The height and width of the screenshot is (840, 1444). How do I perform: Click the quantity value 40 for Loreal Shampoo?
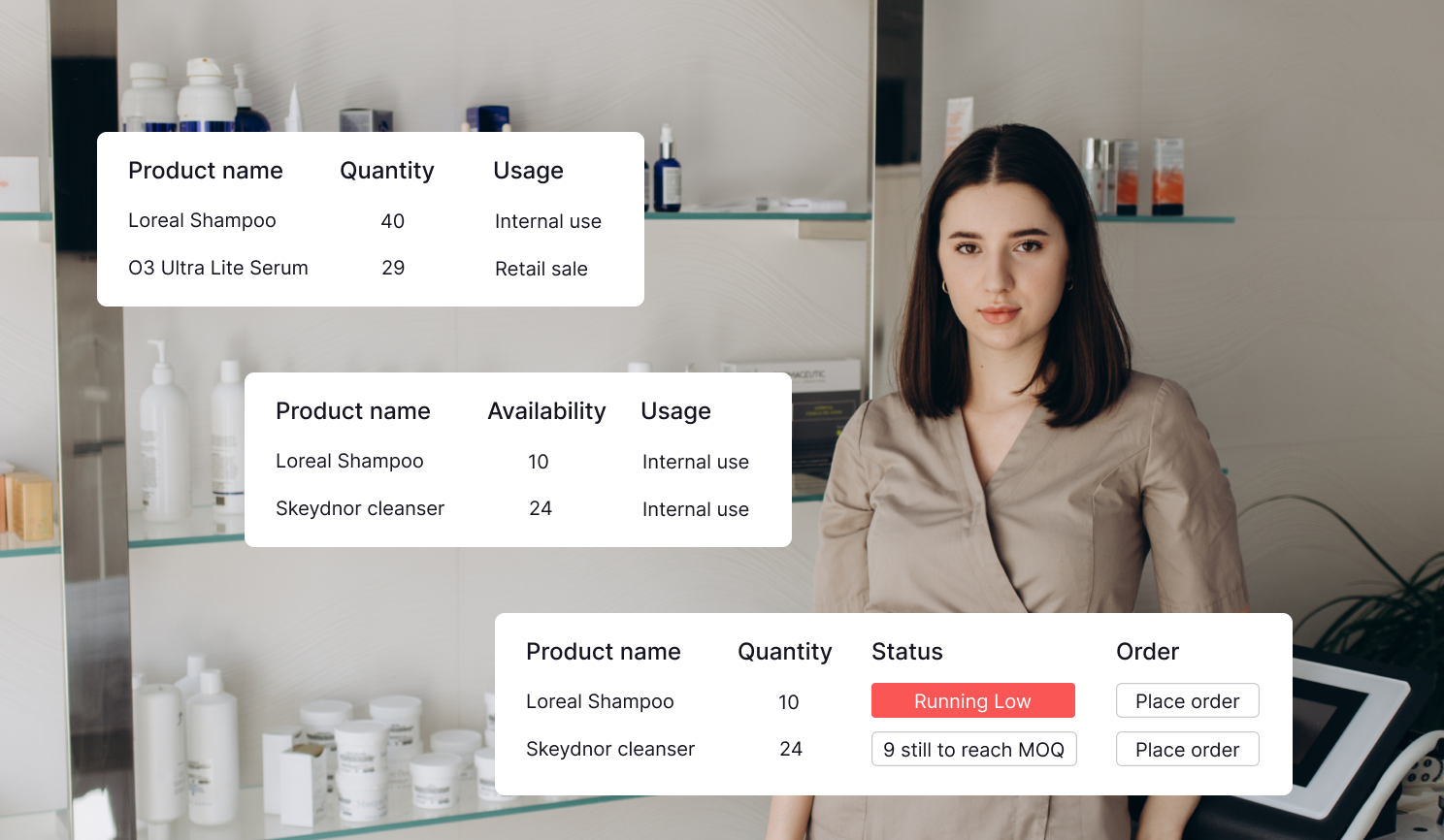click(x=392, y=220)
